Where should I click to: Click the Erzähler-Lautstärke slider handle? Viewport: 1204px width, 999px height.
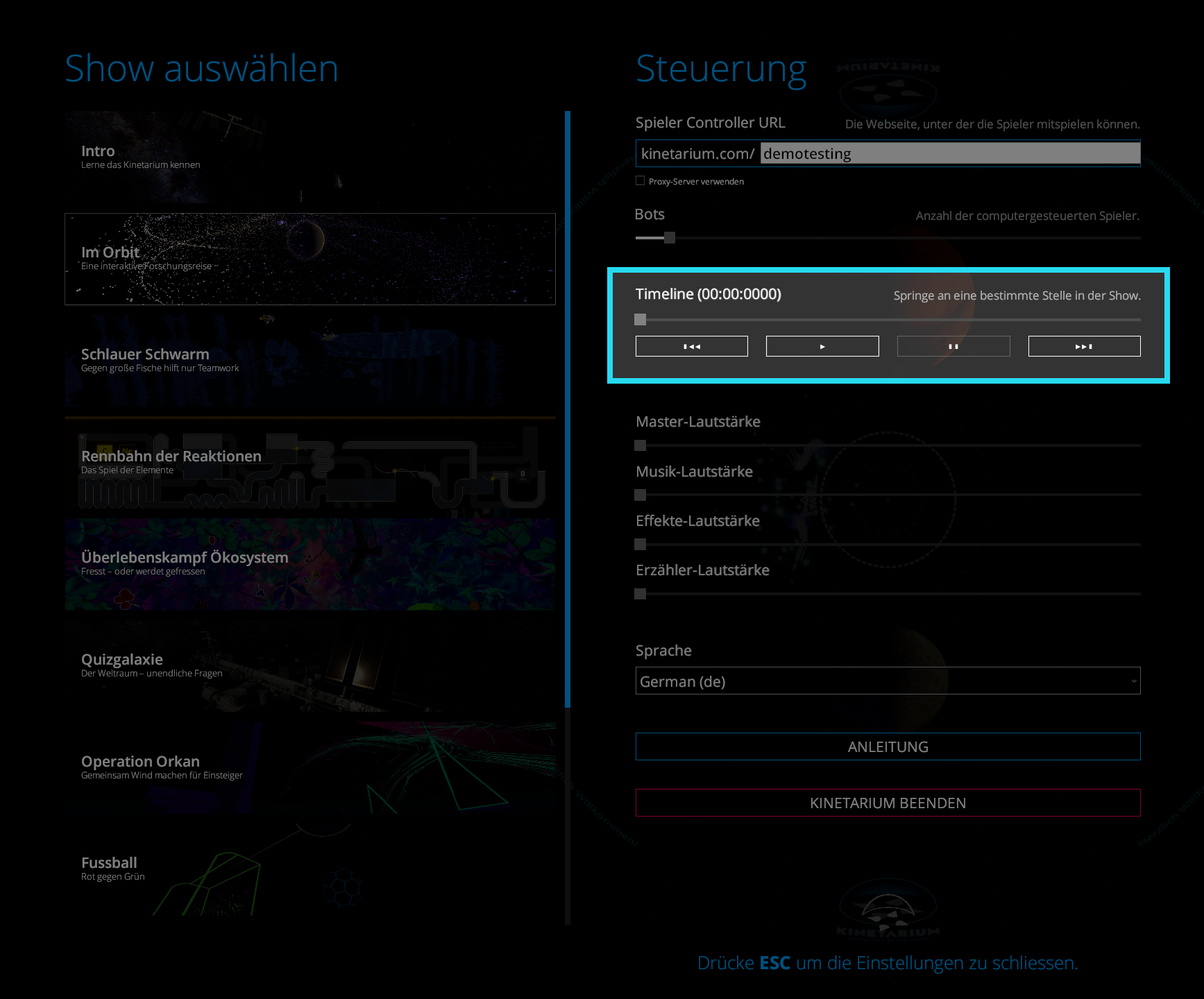641,594
